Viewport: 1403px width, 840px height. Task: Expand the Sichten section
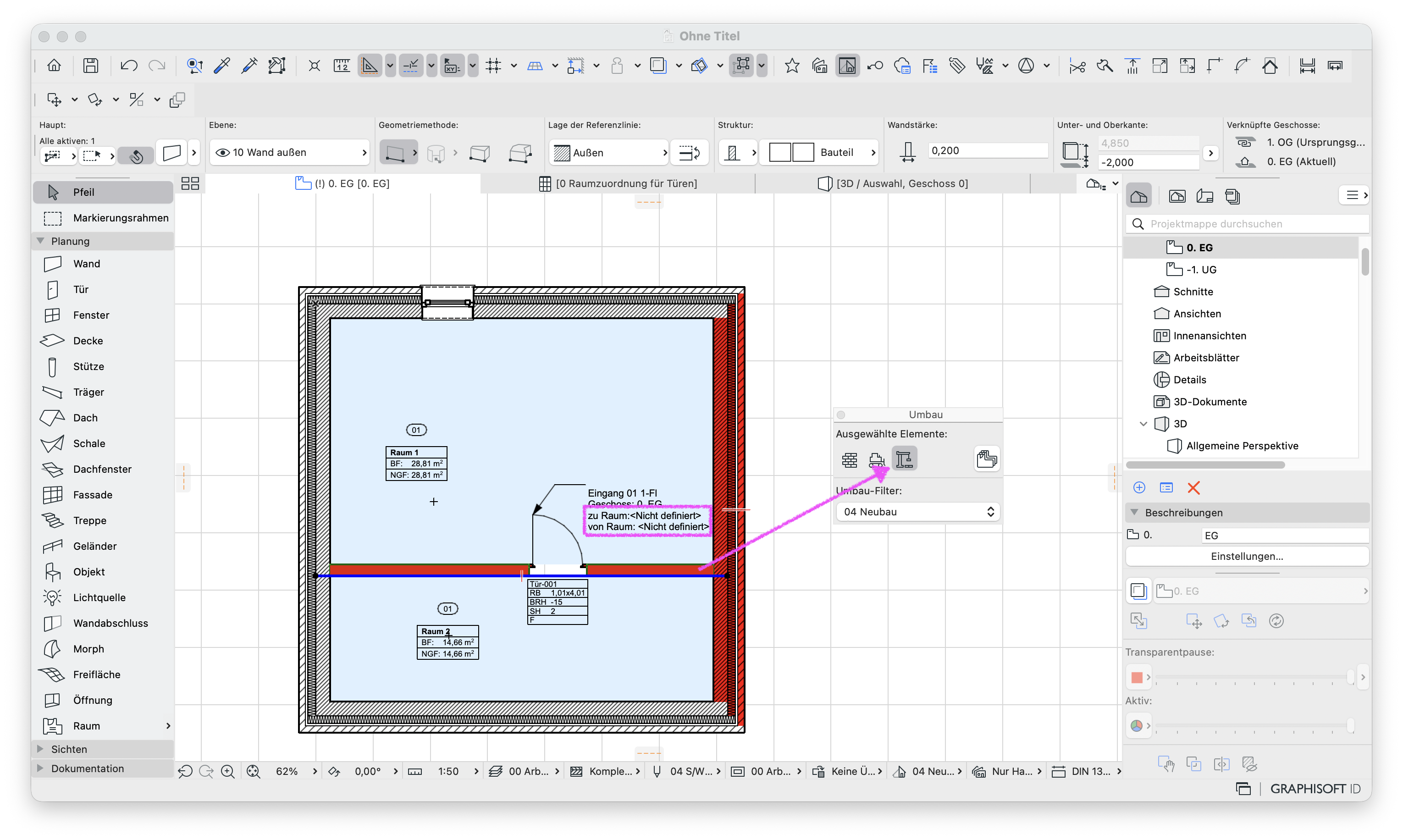tap(40, 749)
